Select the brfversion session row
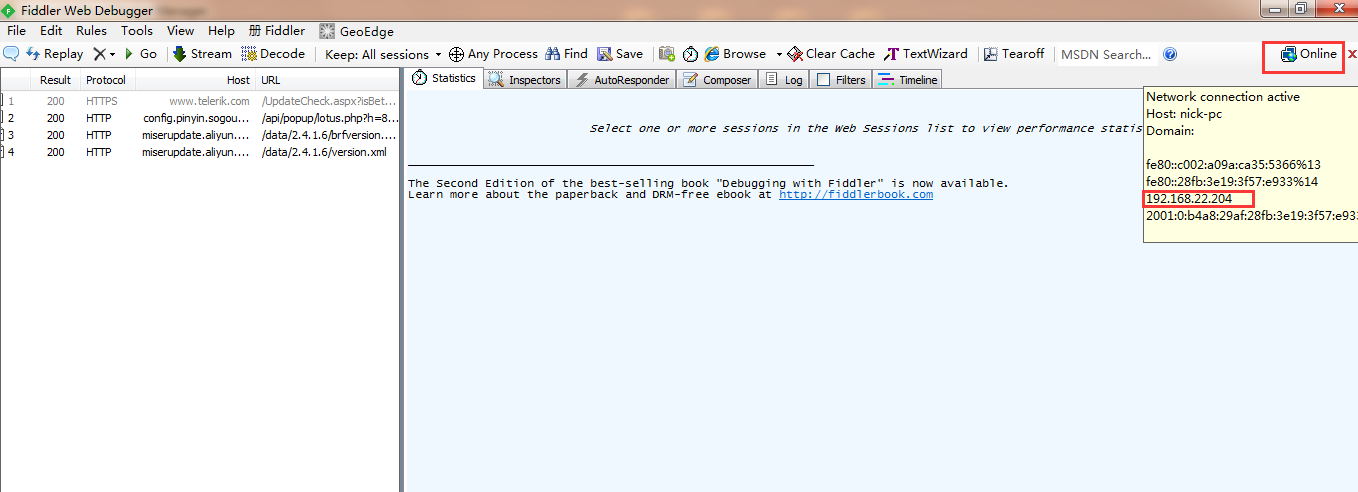1358x492 pixels. click(200, 135)
